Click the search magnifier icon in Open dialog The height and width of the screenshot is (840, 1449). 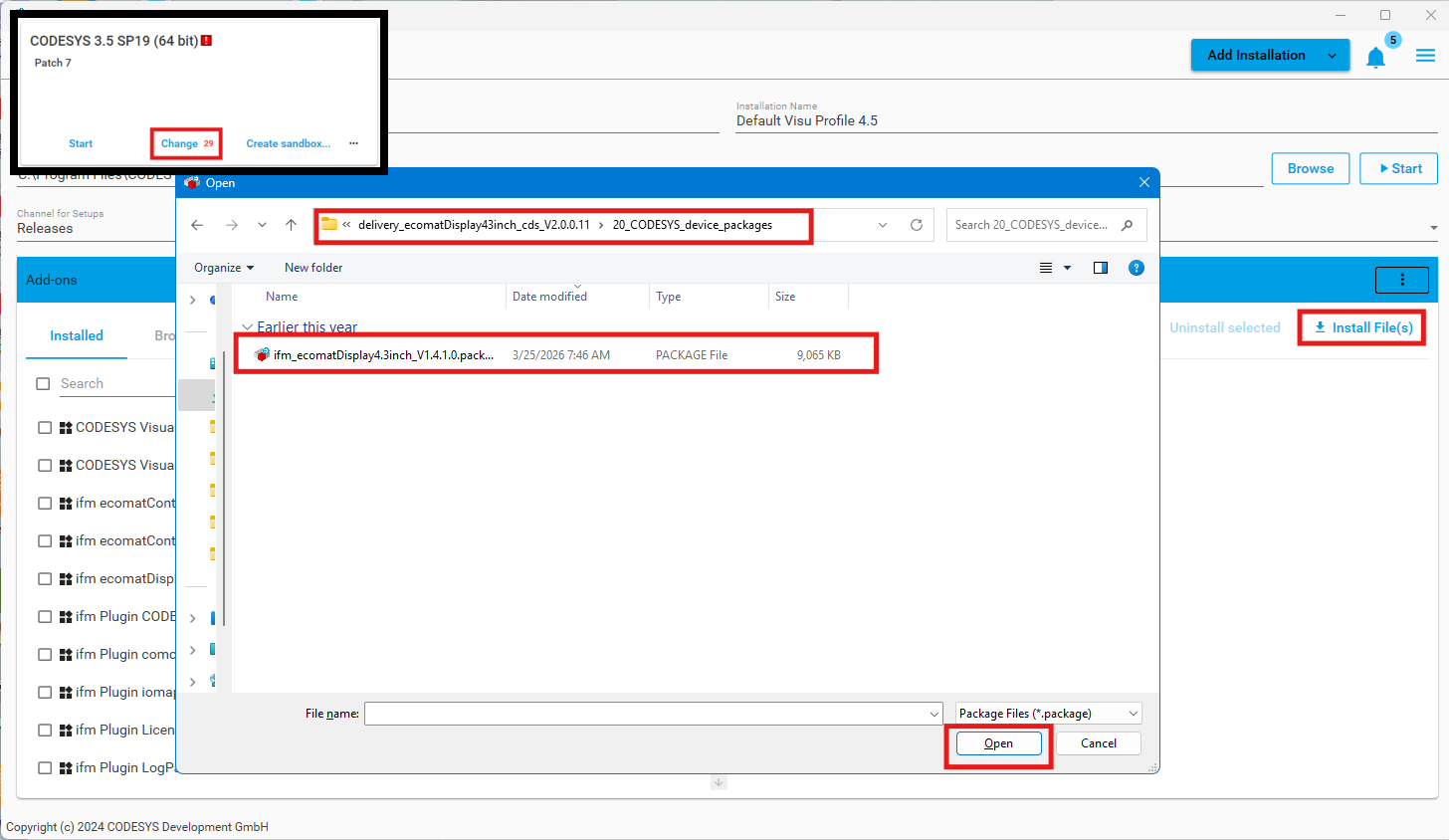click(x=1127, y=225)
